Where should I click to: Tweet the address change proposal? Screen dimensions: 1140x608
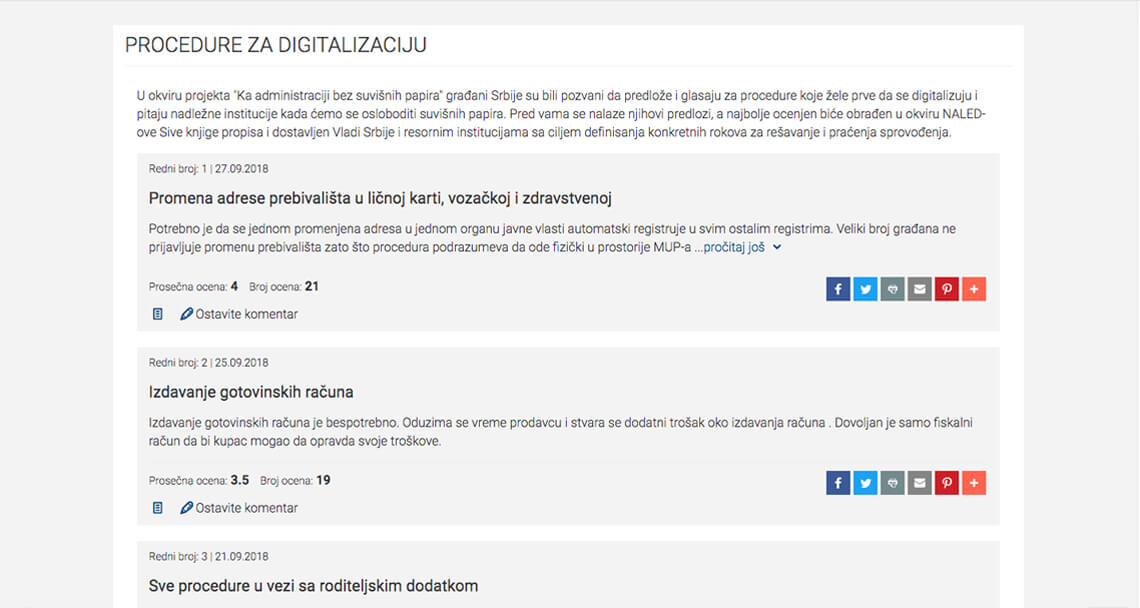point(865,289)
